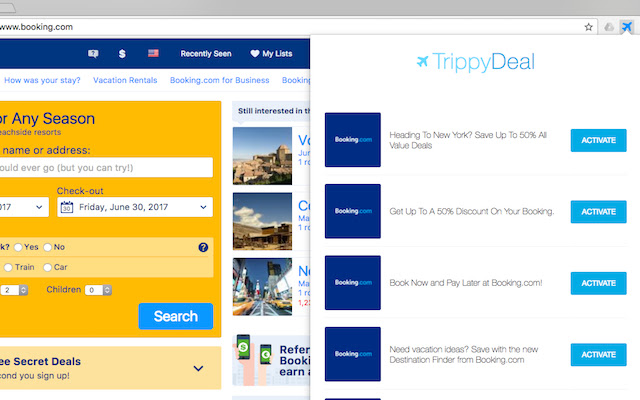Expand the Secret Deals section chevron
Screen dimensions: 640x400
[198, 368]
